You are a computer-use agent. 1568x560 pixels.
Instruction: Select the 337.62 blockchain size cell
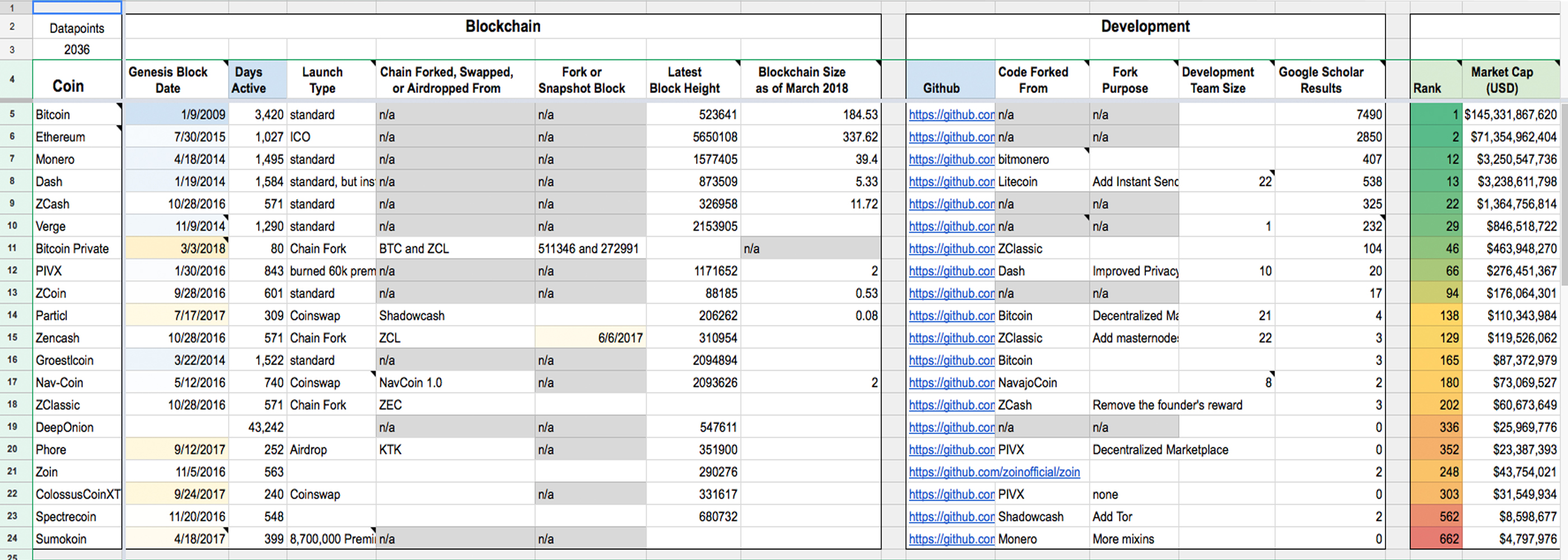tap(811, 137)
